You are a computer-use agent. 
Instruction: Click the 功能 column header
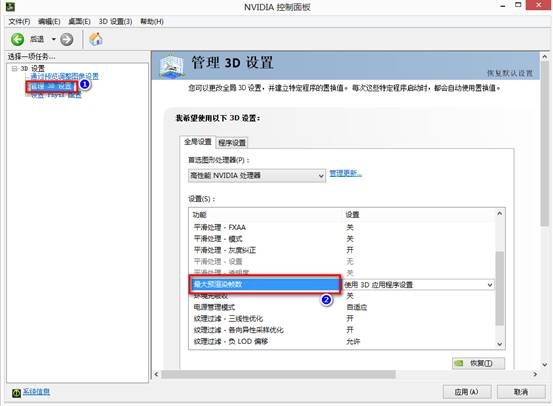click(x=199, y=215)
